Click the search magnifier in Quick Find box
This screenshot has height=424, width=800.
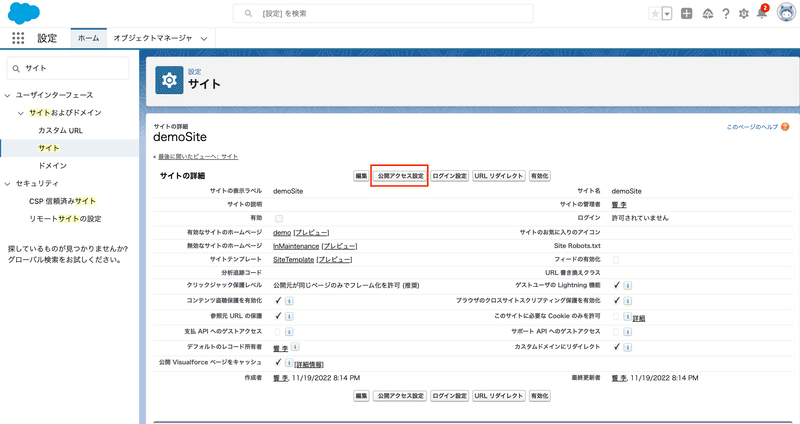(x=16, y=68)
